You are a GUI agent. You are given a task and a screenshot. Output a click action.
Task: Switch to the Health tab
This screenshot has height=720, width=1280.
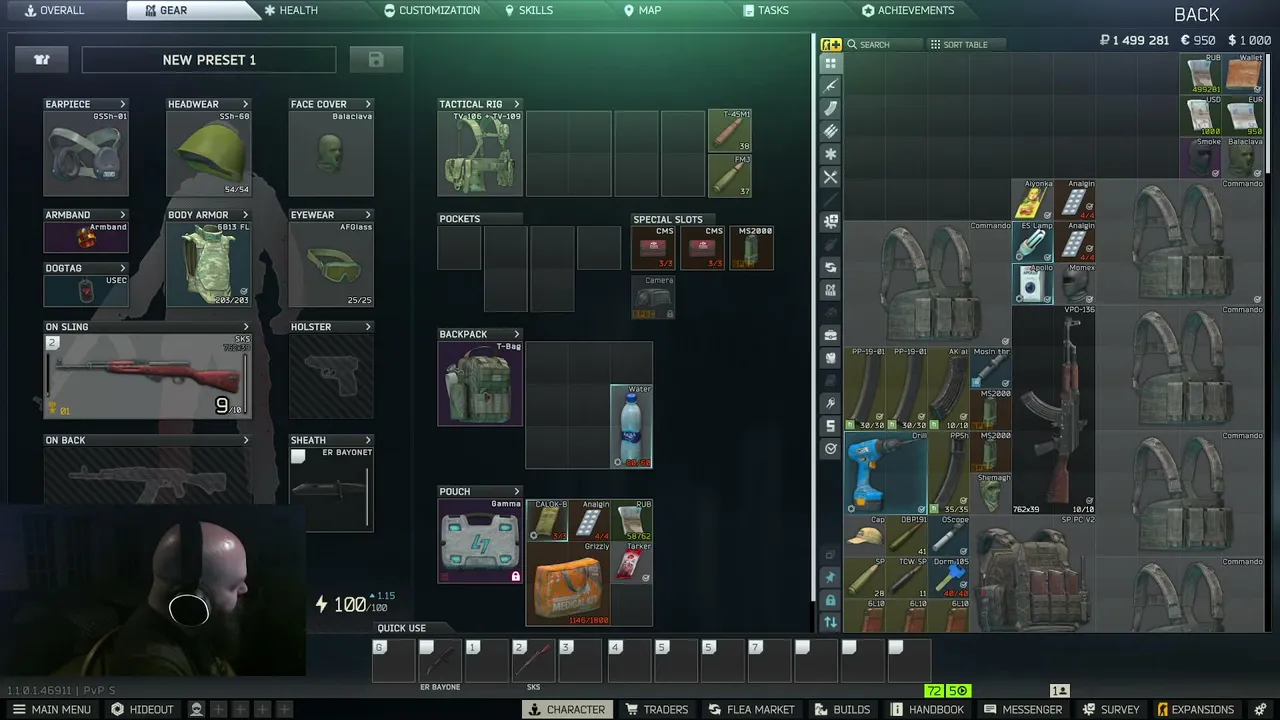pyautogui.click(x=291, y=10)
